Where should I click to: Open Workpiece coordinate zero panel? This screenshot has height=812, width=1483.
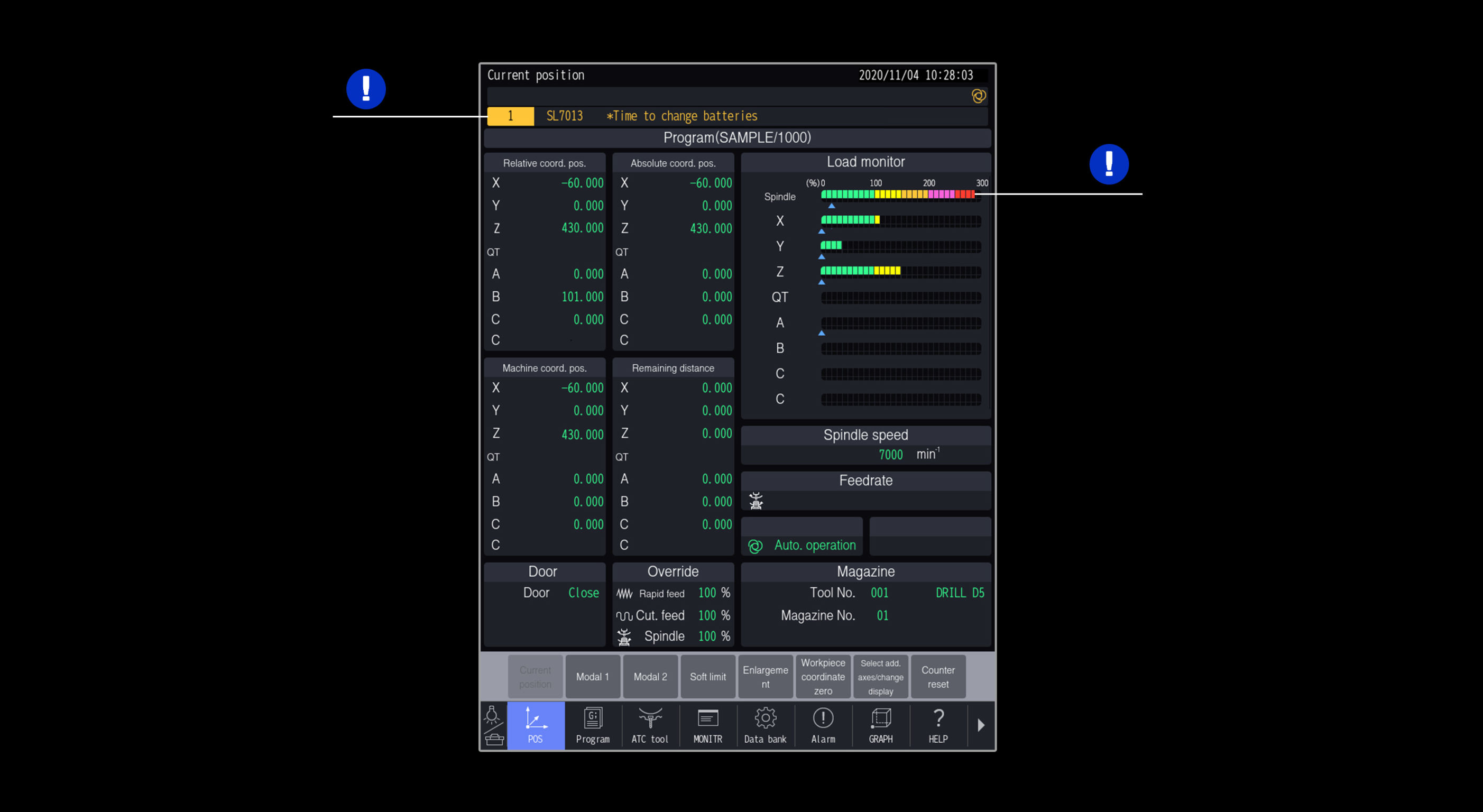[823, 677]
